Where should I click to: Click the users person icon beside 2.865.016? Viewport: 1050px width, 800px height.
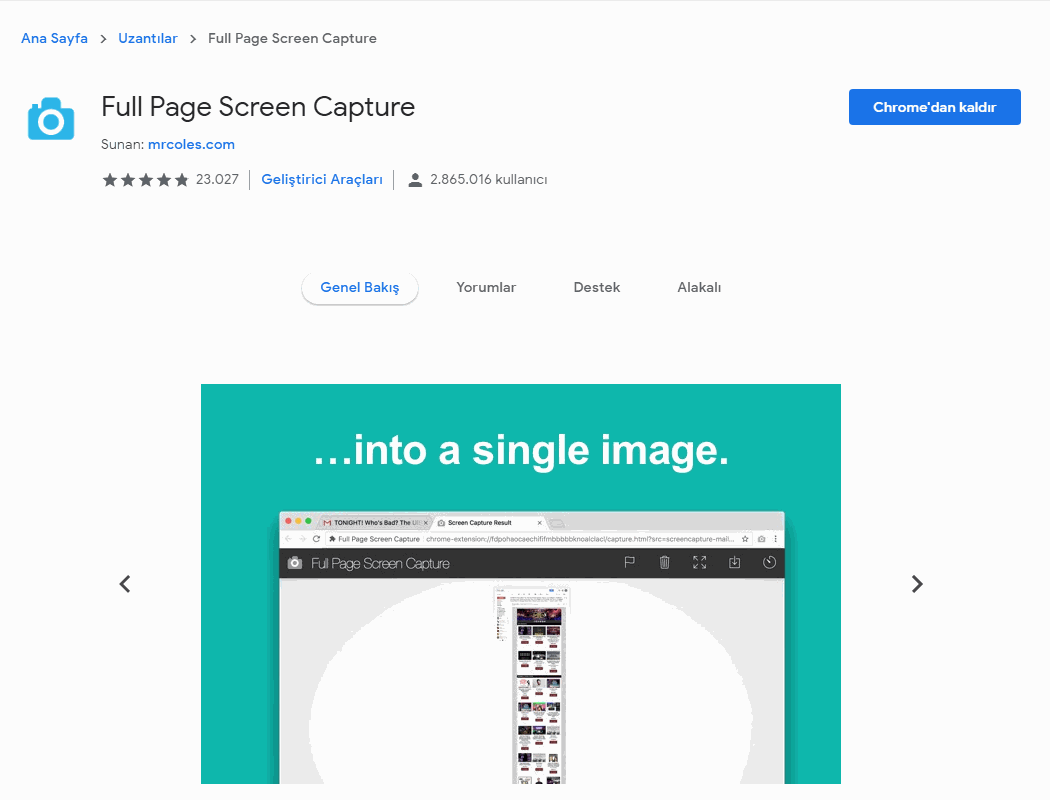(x=415, y=180)
